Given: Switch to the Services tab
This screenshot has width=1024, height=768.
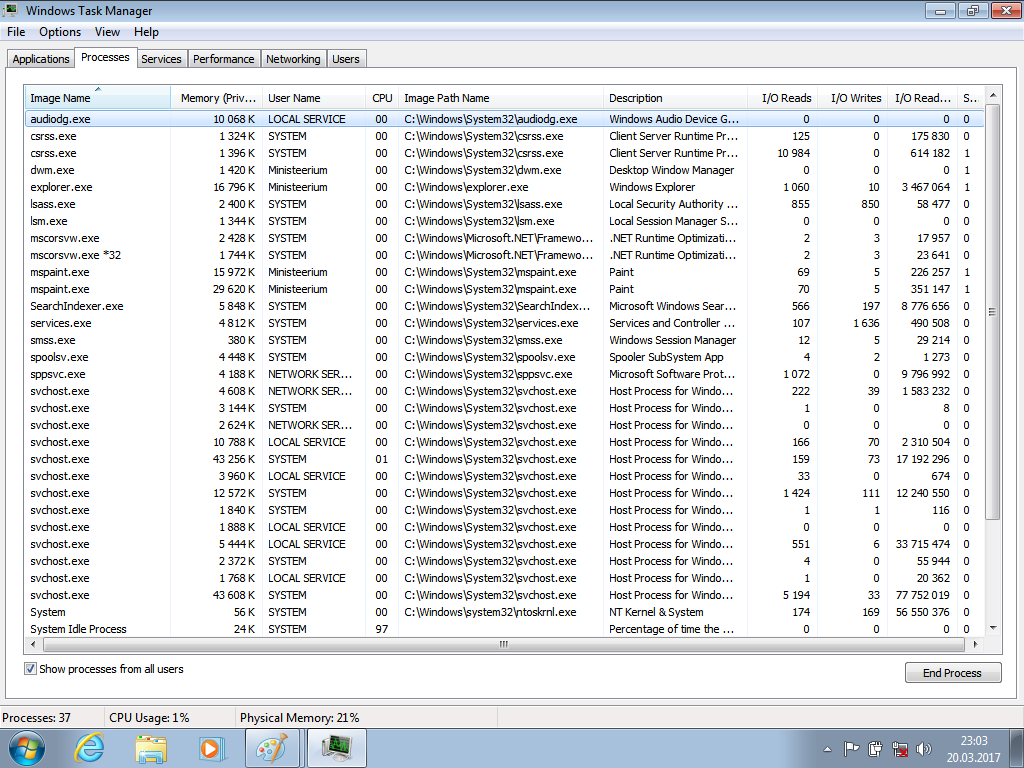Looking at the screenshot, I should pos(161,59).
